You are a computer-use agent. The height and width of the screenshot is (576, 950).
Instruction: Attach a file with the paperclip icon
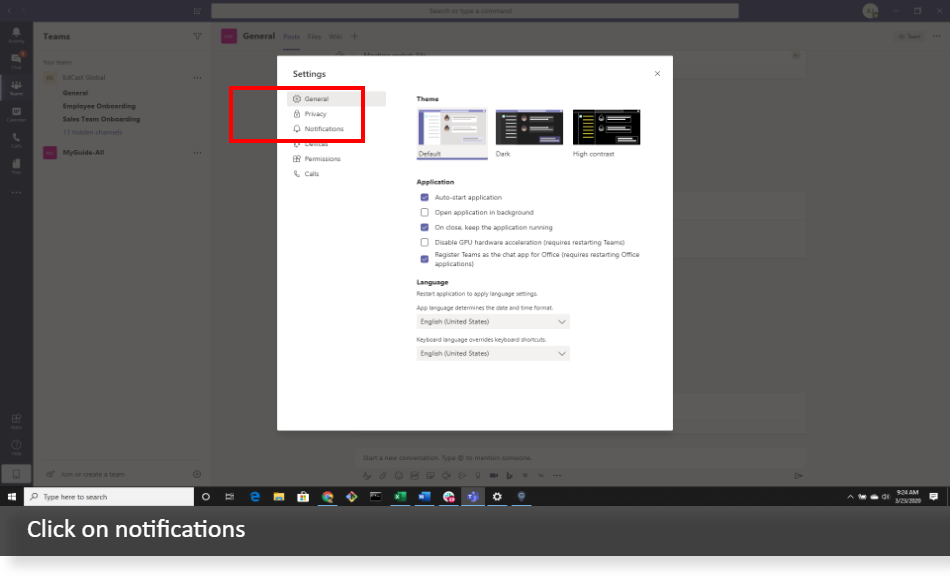(383, 476)
